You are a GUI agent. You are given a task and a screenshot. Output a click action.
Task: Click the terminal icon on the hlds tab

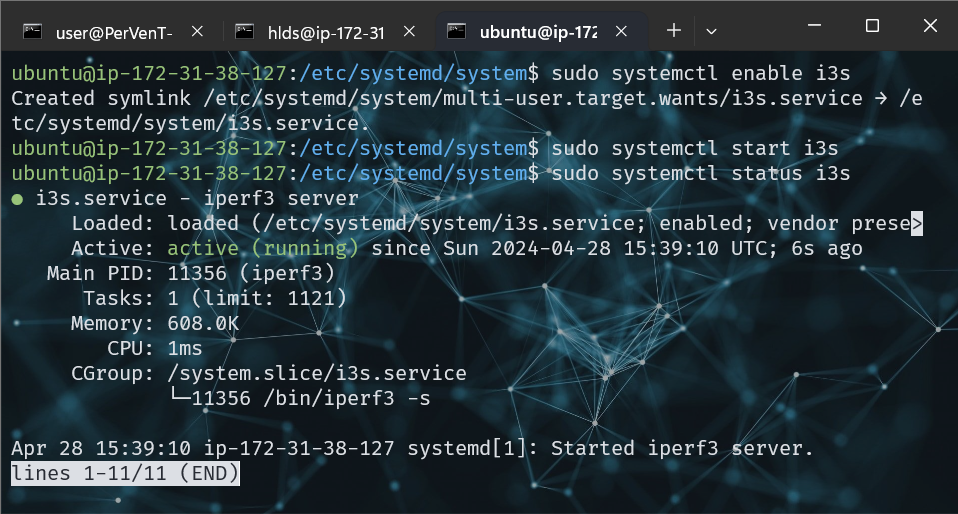(x=244, y=31)
